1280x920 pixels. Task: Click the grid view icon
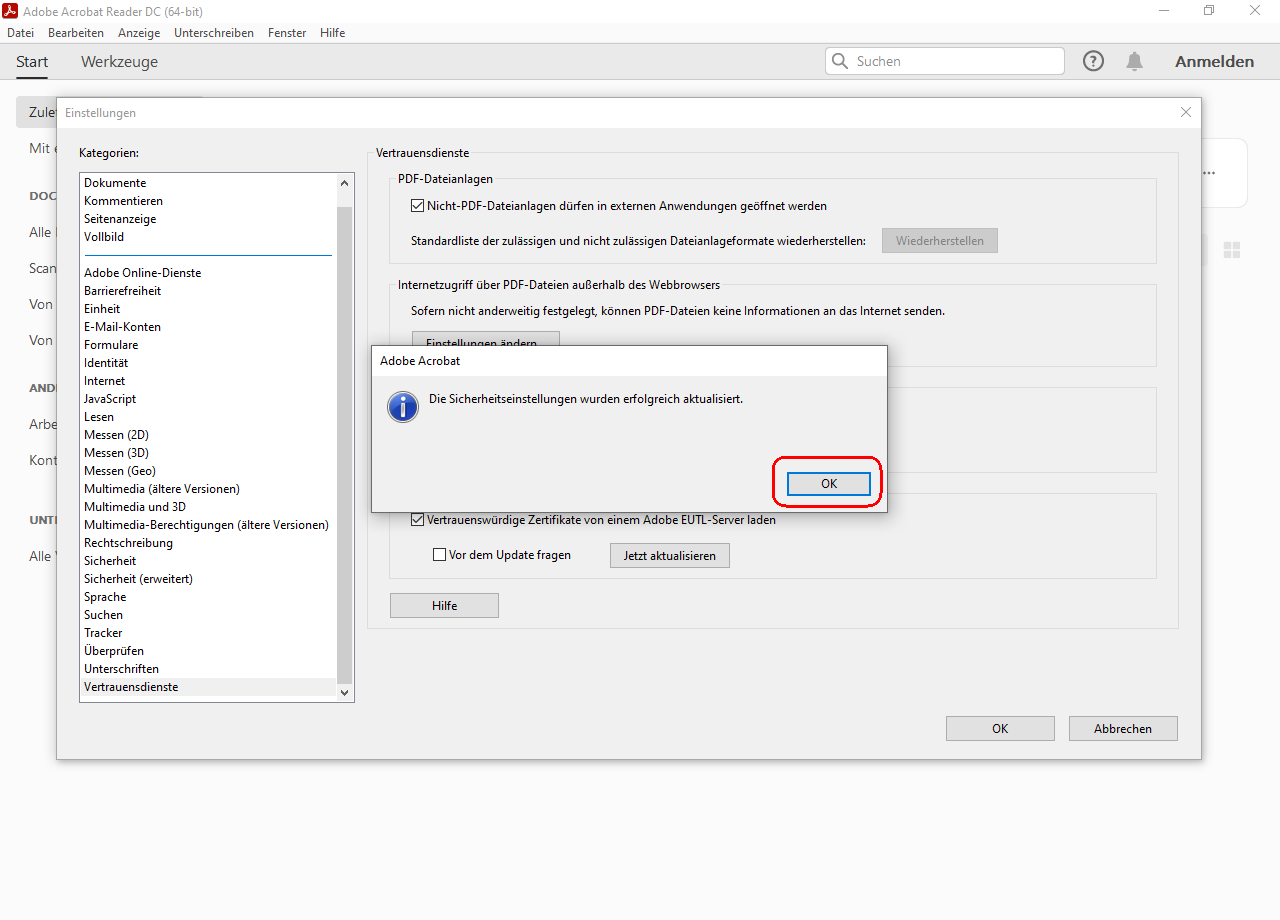(x=1232, y=250)
